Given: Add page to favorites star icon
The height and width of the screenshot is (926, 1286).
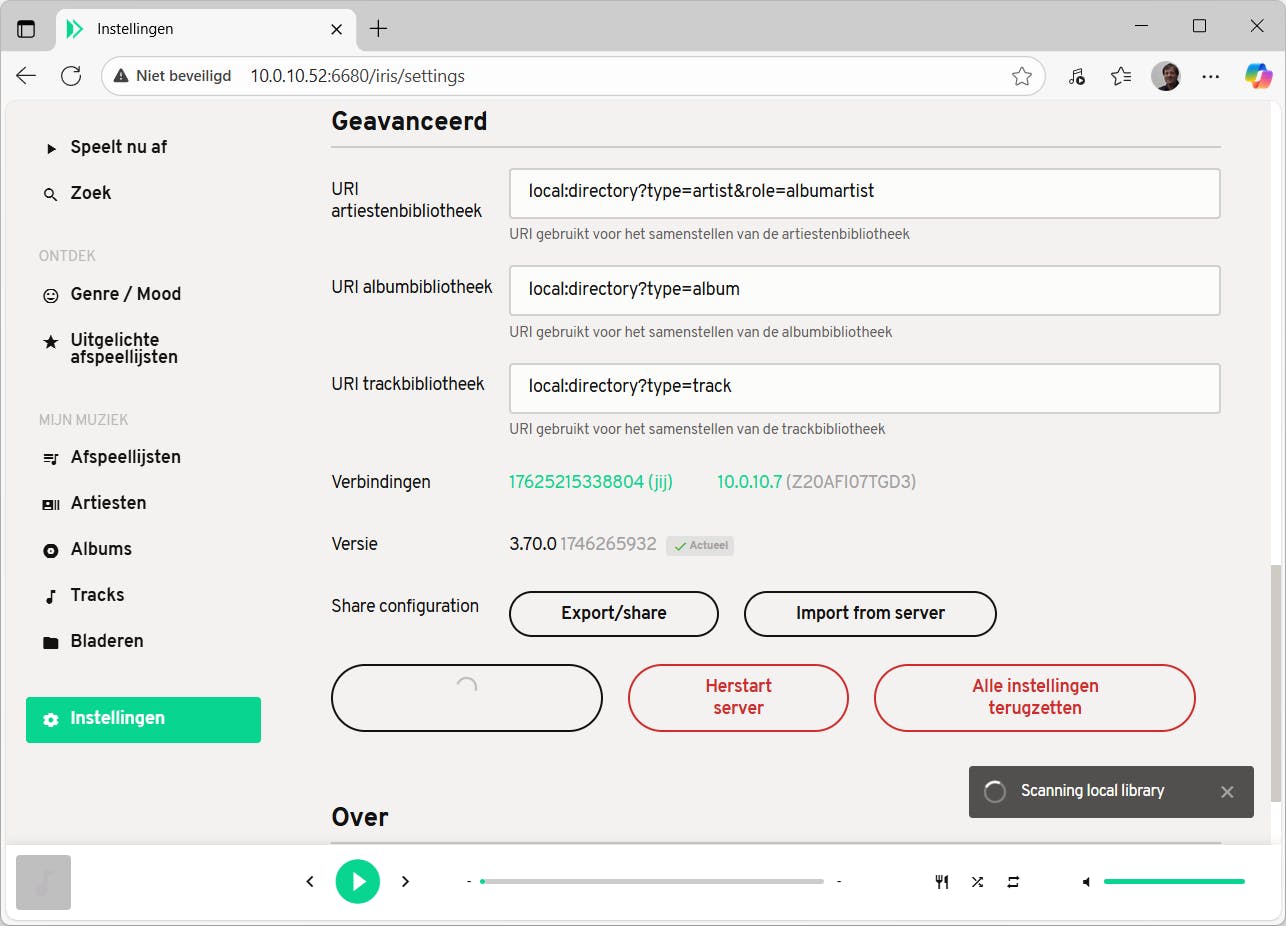Looking at the screenshot, I should (1022, 76).
